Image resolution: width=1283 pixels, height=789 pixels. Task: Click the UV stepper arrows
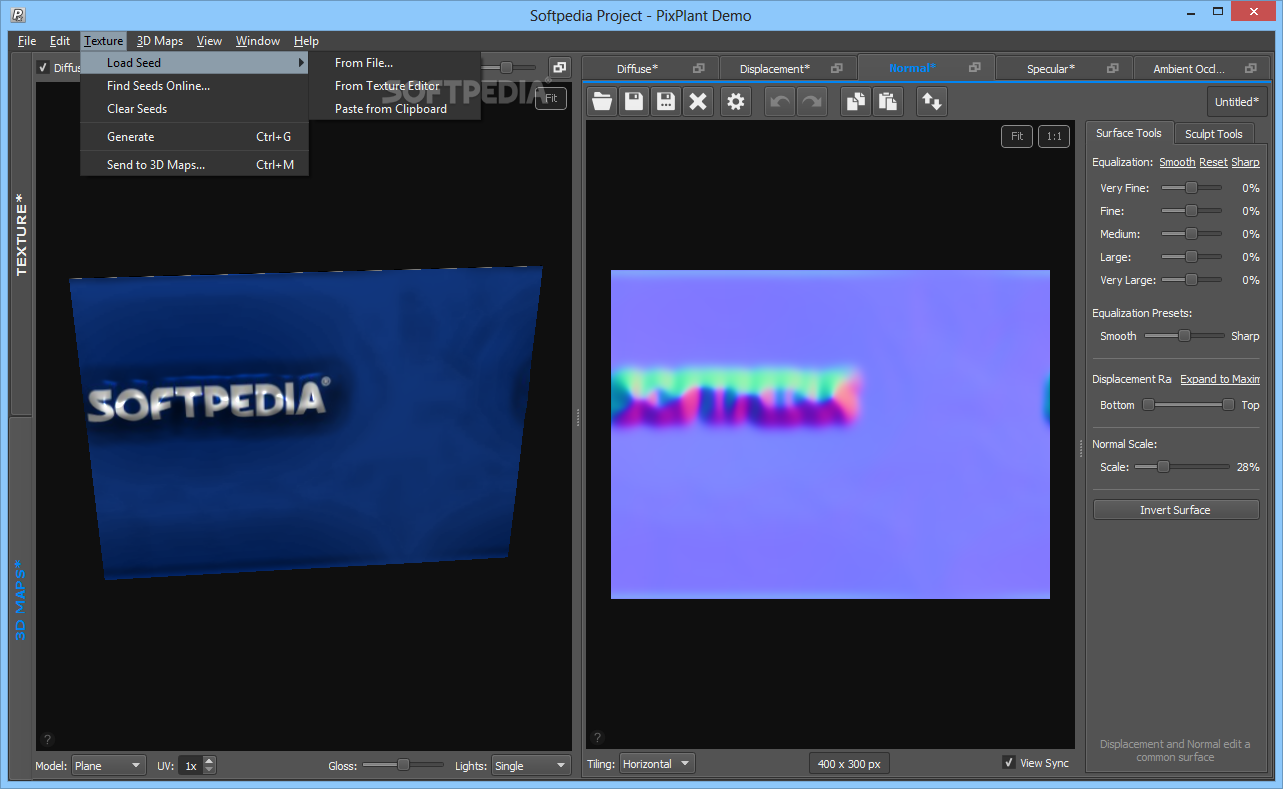coord(209,766)
